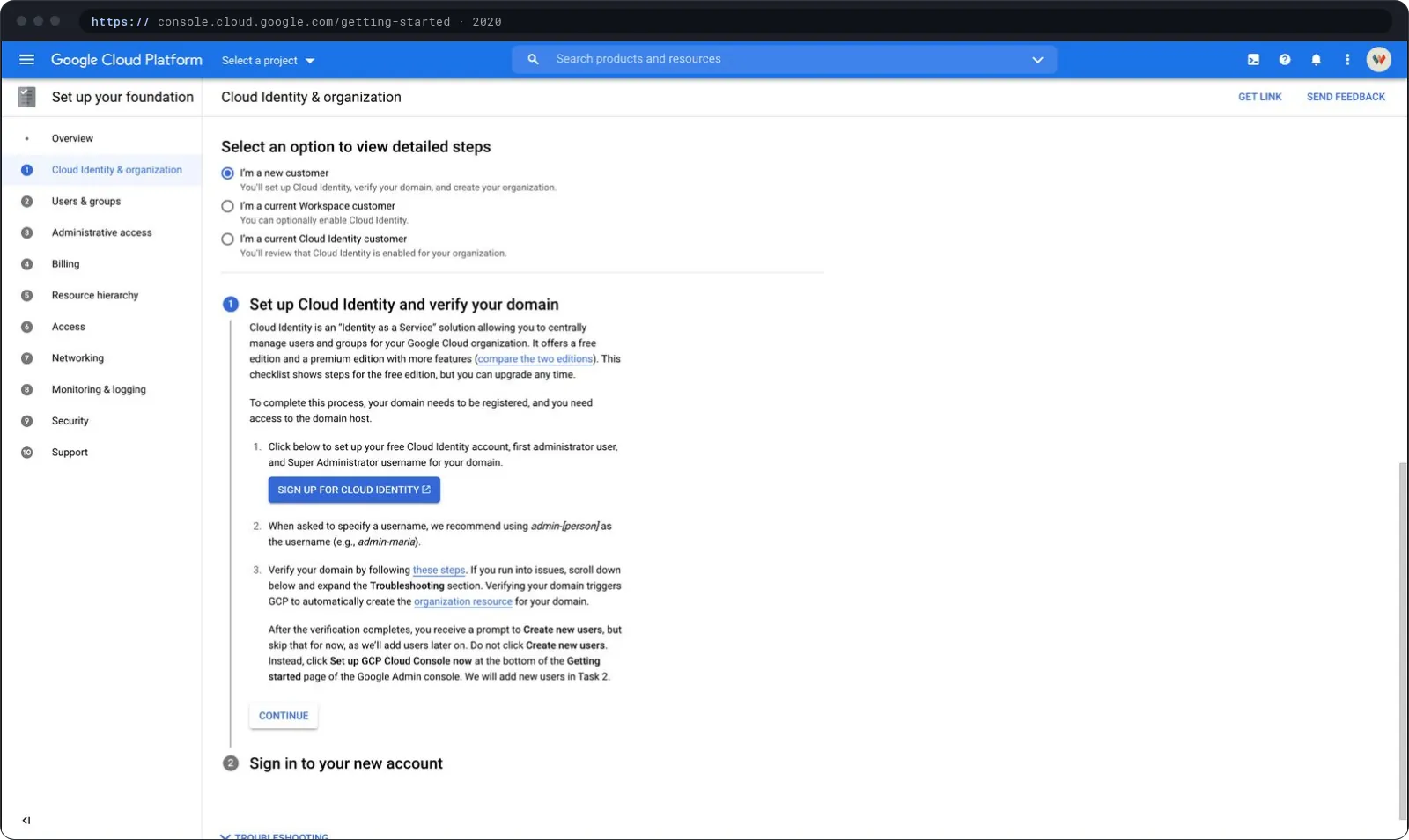Open the three-dot settings menu
1409x840 pixels.
1346,60
